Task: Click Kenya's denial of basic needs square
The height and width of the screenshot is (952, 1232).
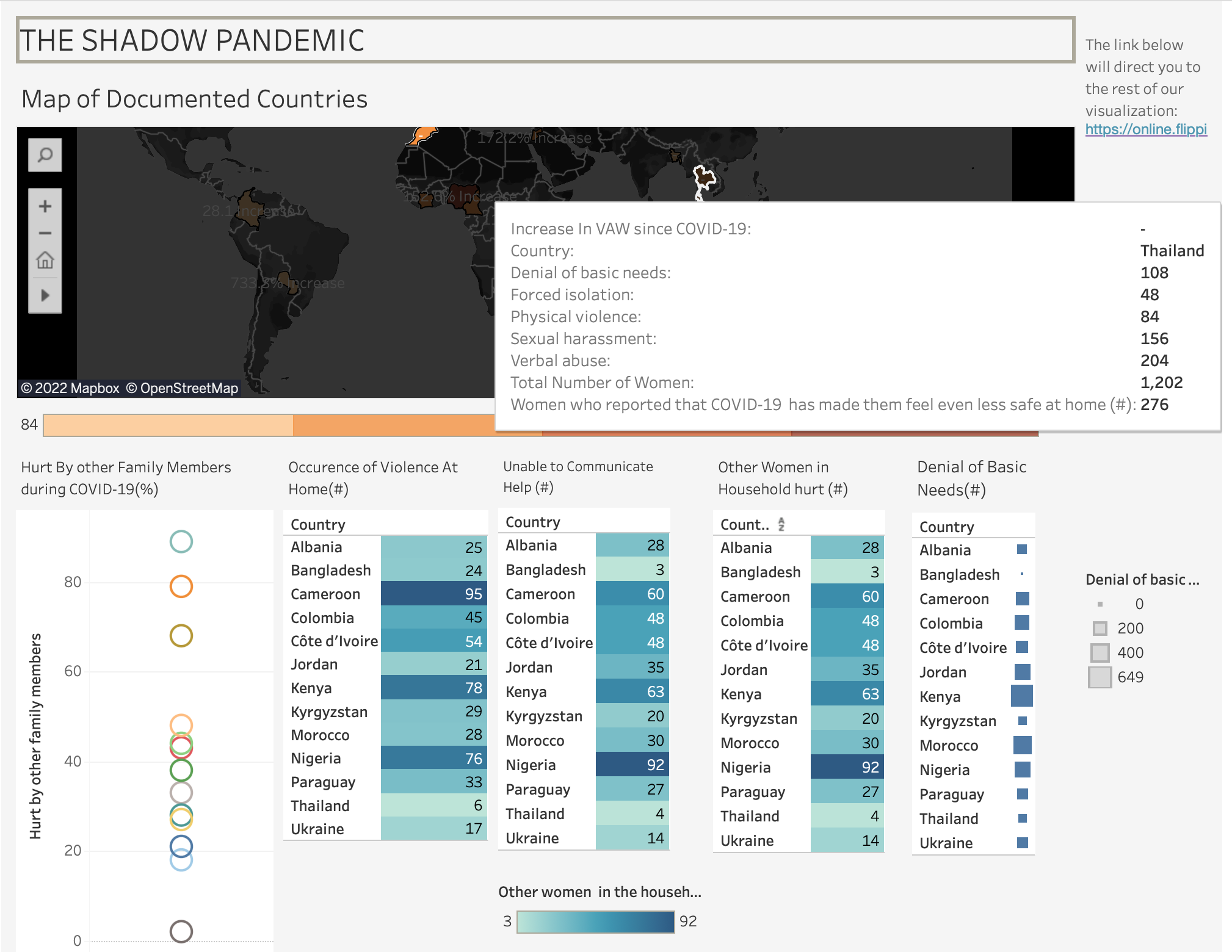Action: (x=1021, y=696)
